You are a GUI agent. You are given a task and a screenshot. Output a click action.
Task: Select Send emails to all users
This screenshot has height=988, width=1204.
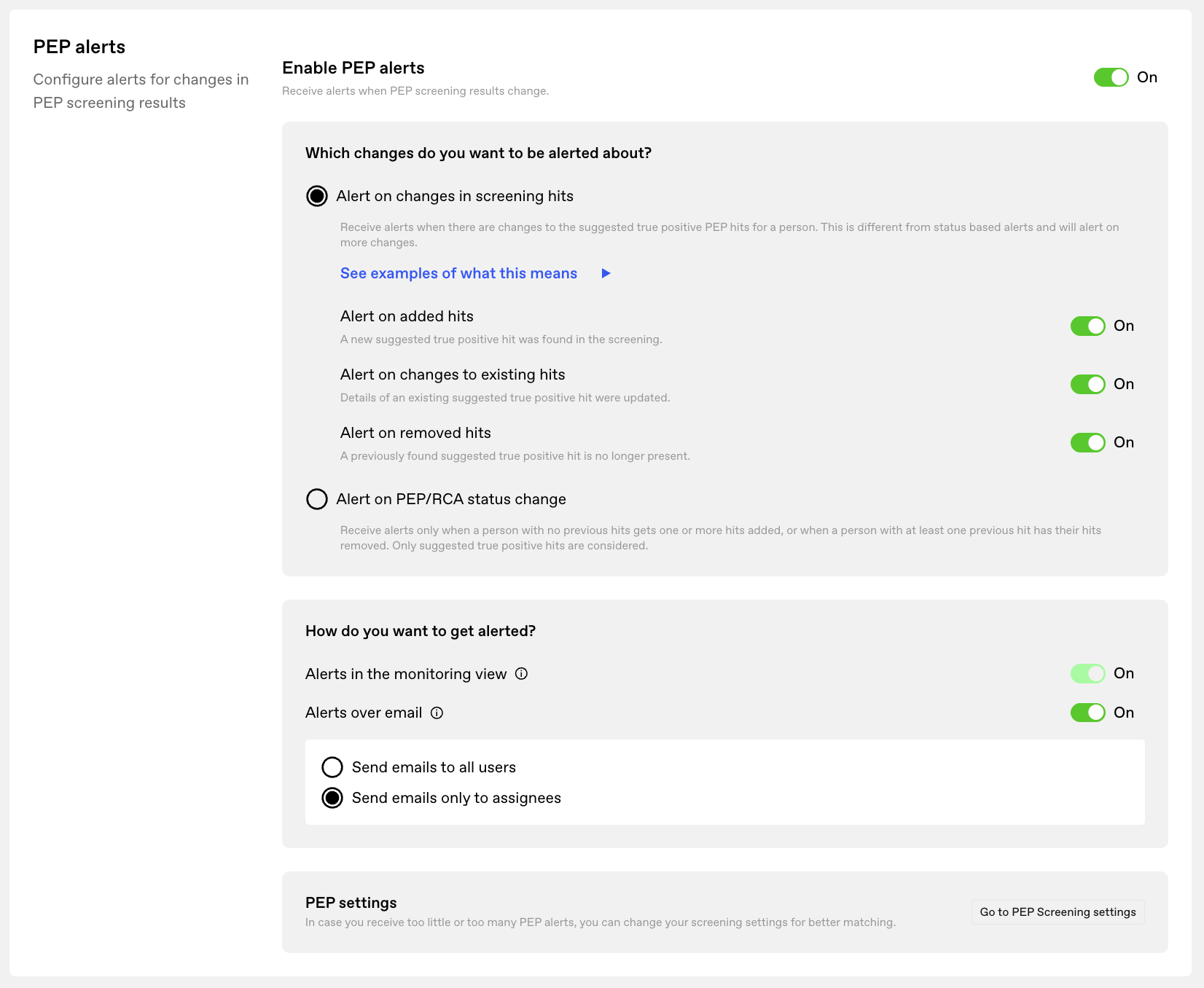click(x=332, y=767)
